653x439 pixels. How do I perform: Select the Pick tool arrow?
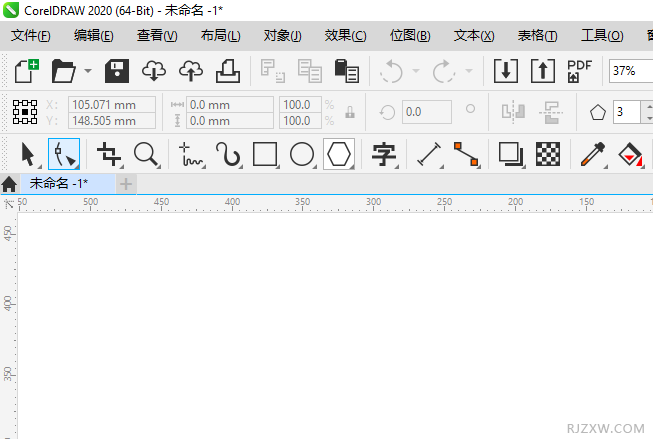tap(28, 155)
